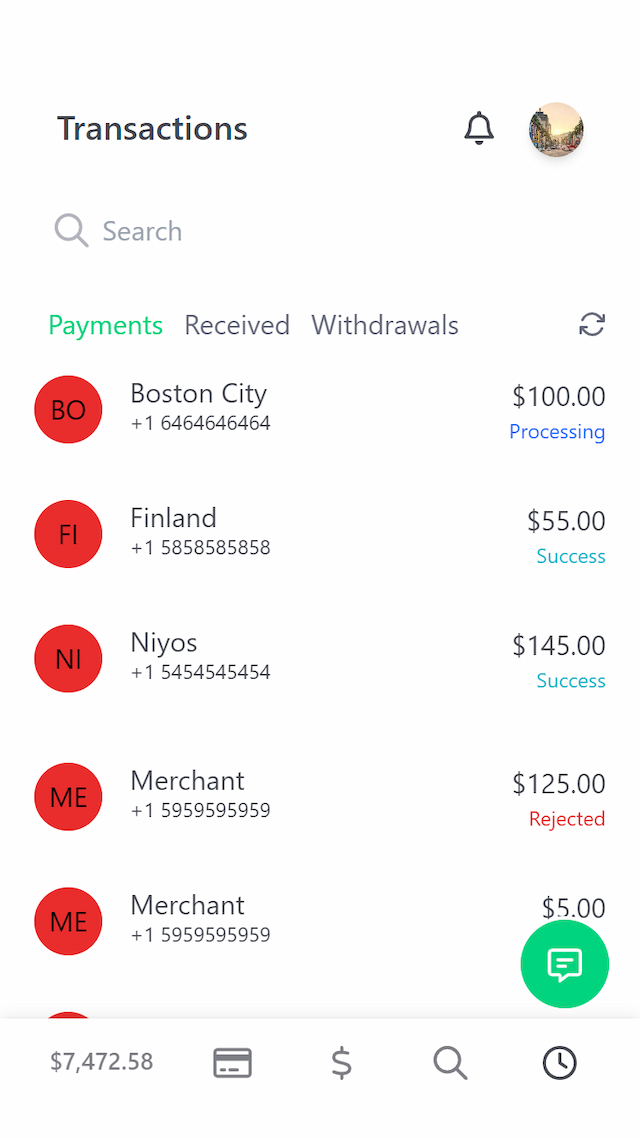
Task: Open the green chat message button
Action: 564,964
